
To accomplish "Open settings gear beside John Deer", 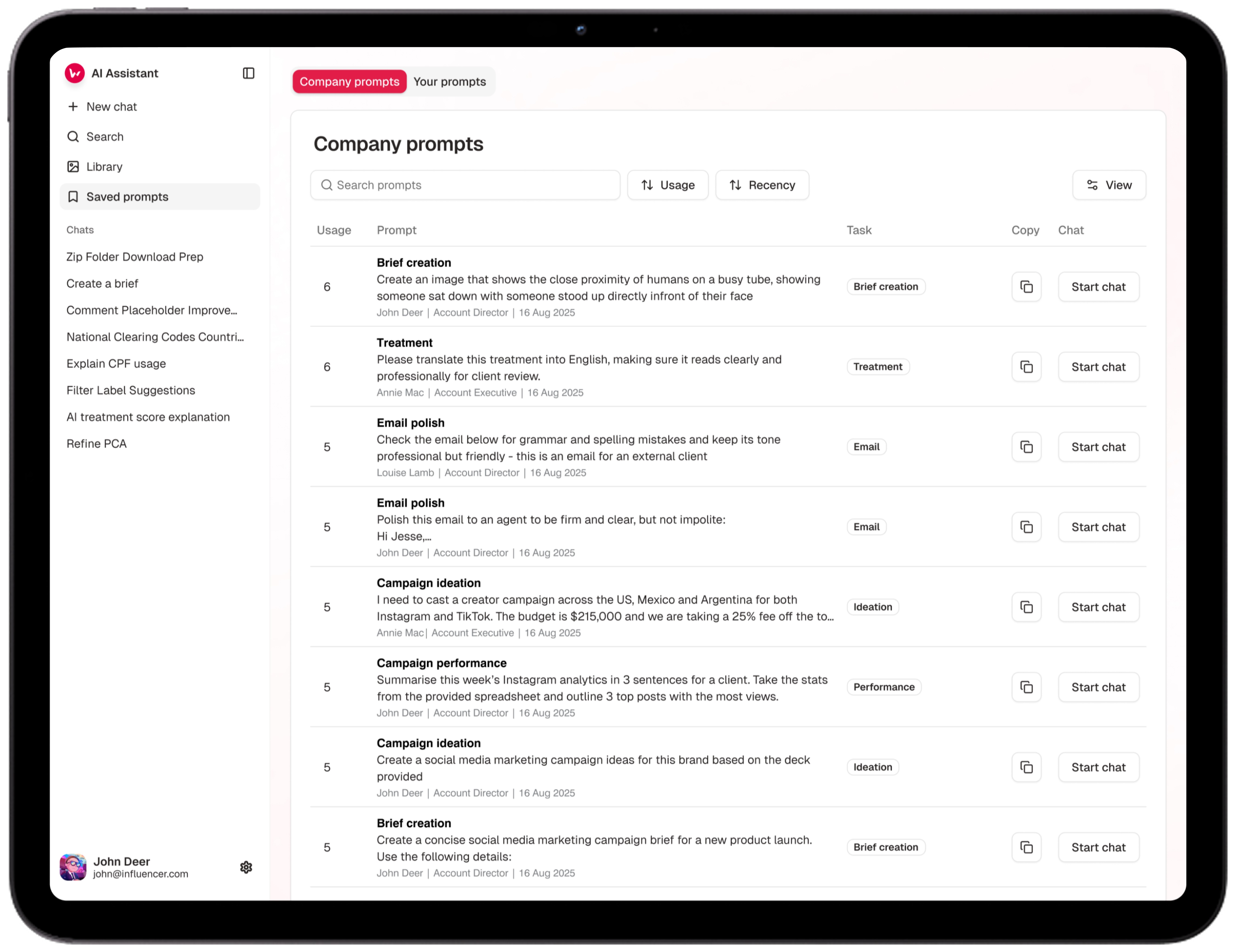I will (x=246, y=867).
